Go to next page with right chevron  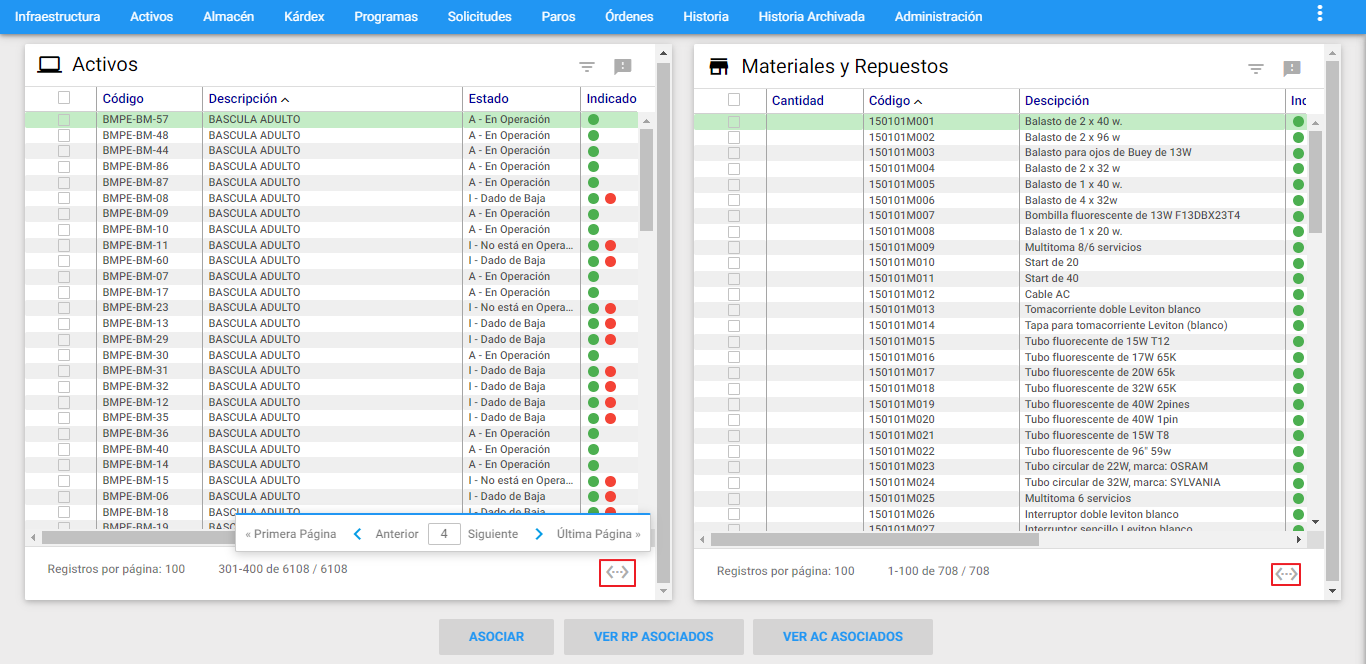[539, 534]
